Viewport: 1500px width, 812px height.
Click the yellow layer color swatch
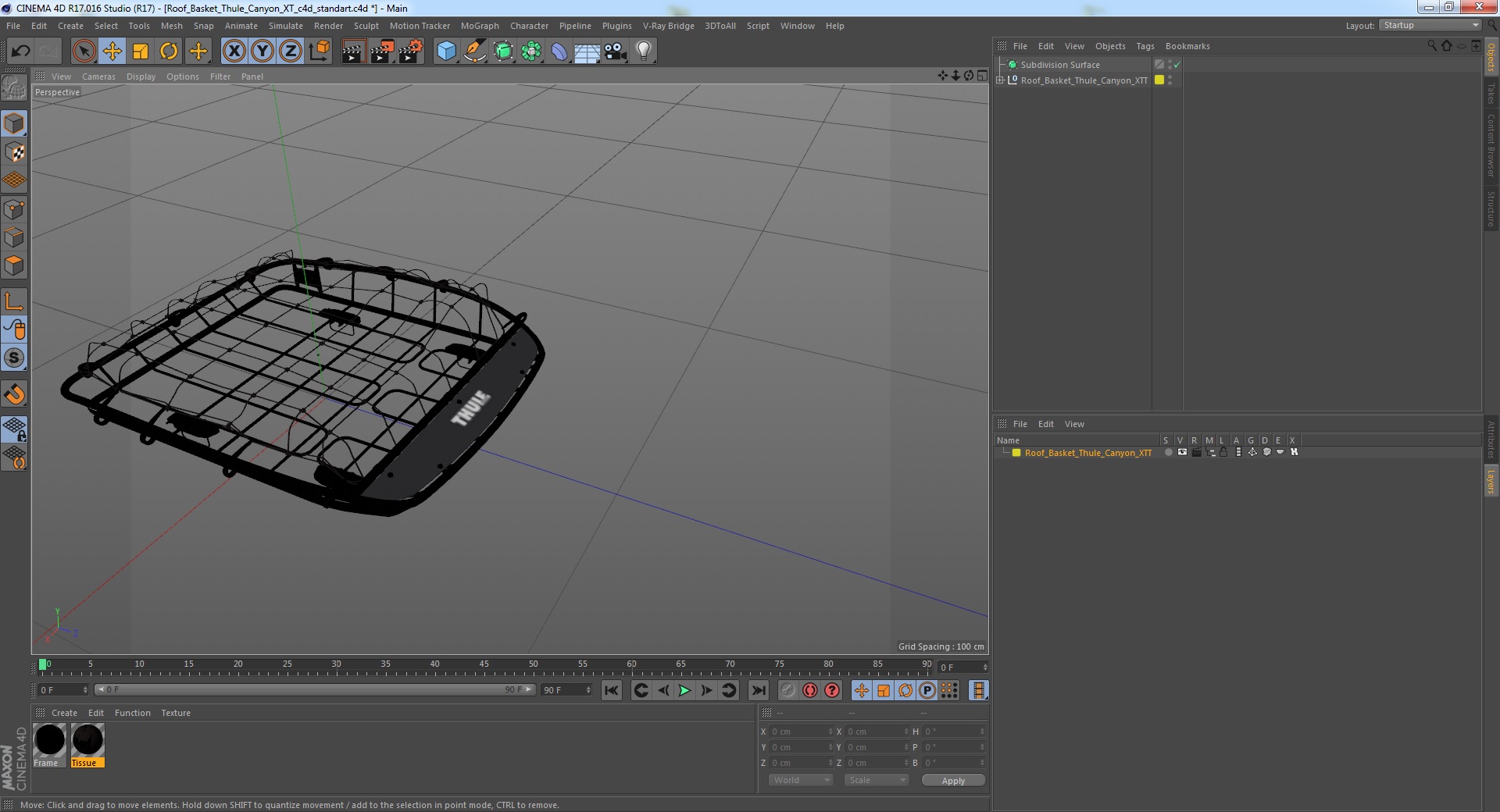pos(1016,453)
